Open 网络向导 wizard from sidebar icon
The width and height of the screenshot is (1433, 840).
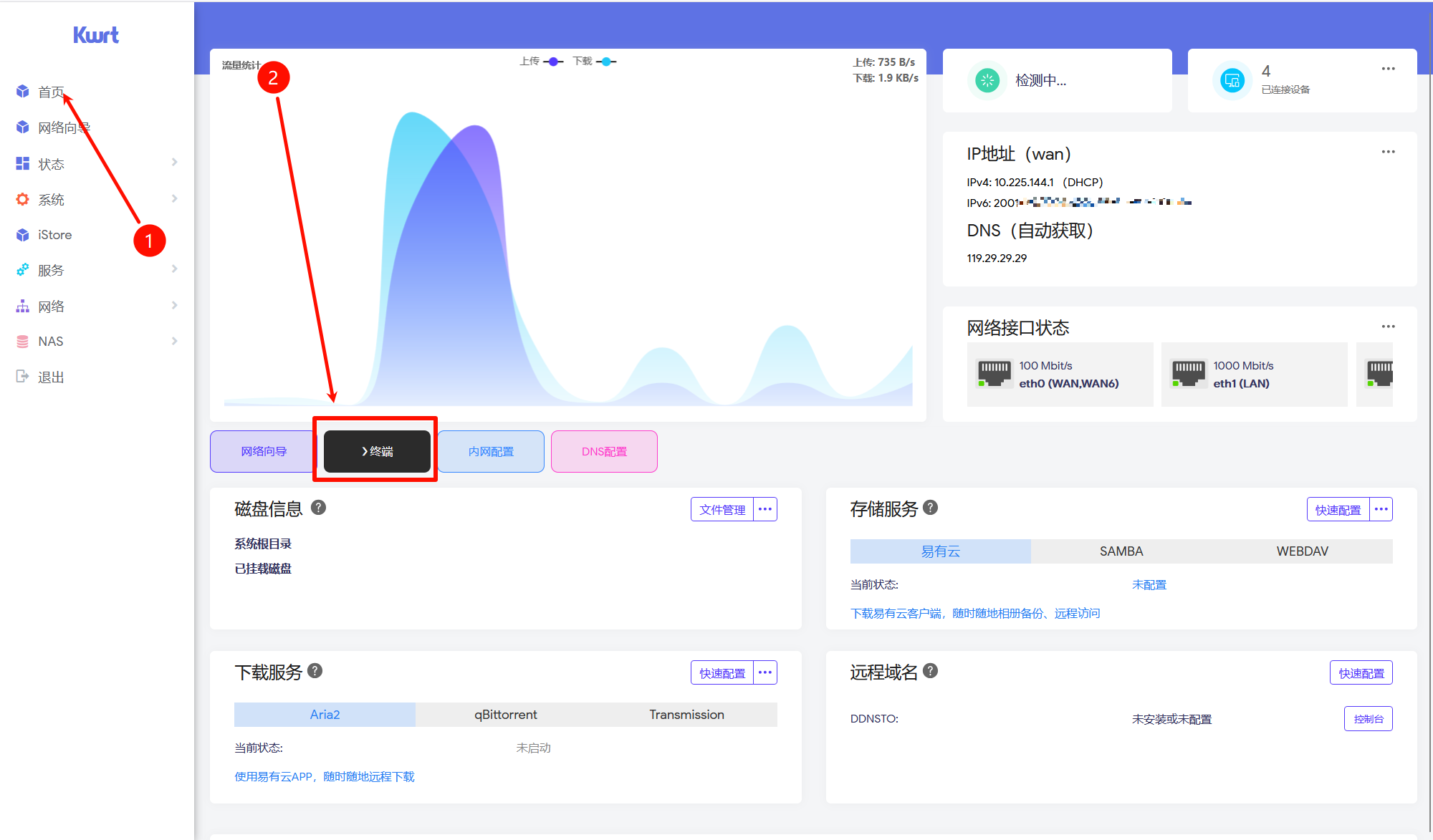[x=21, y=127]
